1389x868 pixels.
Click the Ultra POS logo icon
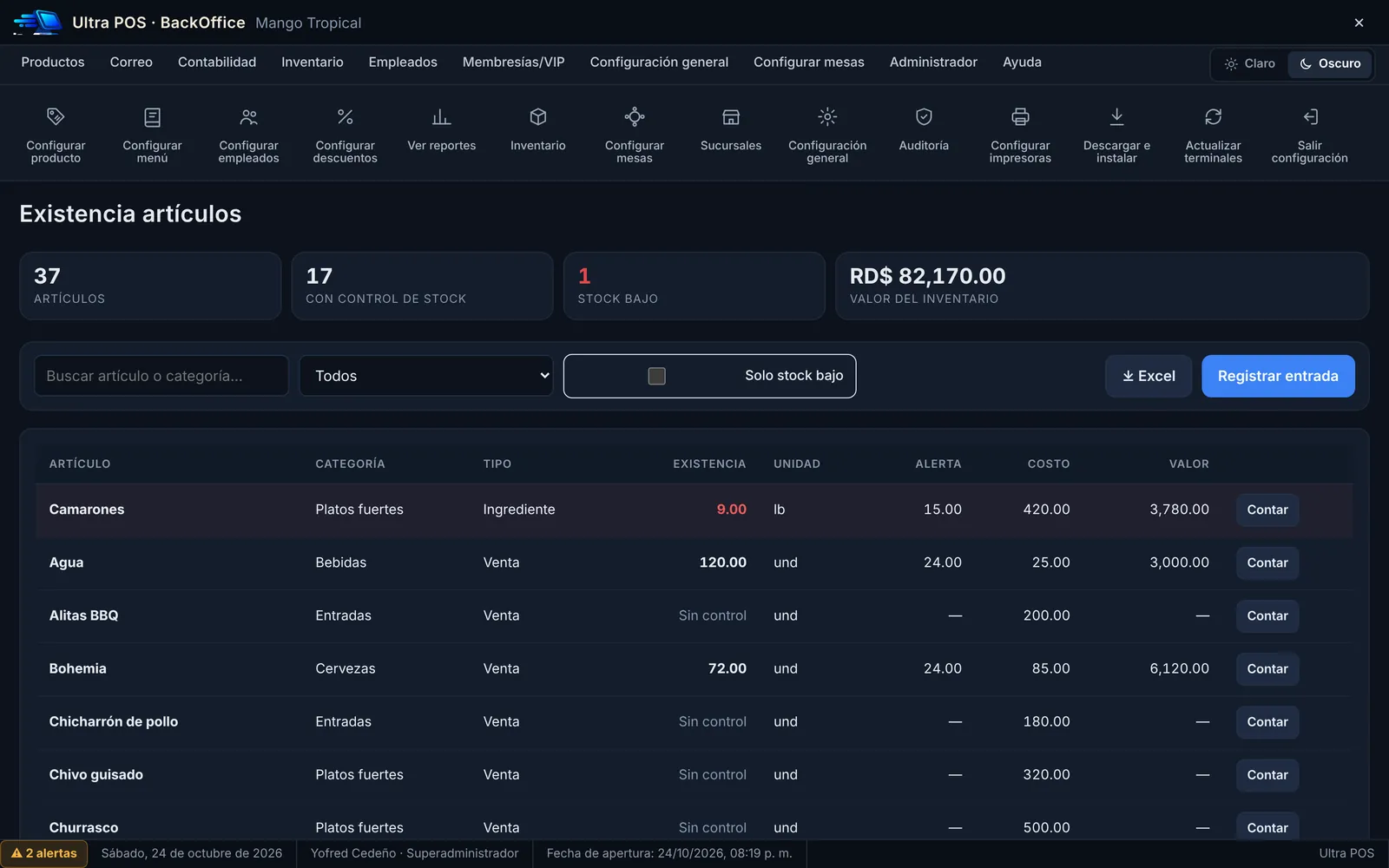pyautogui.click(x=38, y=23)
